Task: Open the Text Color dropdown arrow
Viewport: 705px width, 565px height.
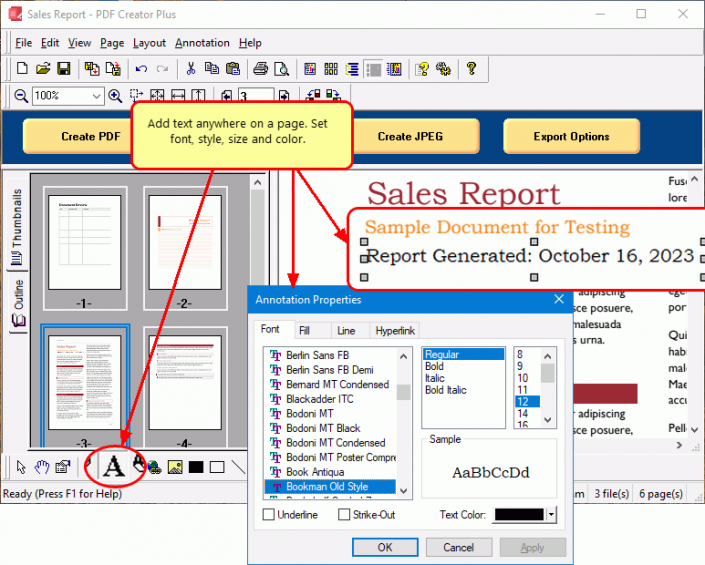Action: (x=551, y=514)
